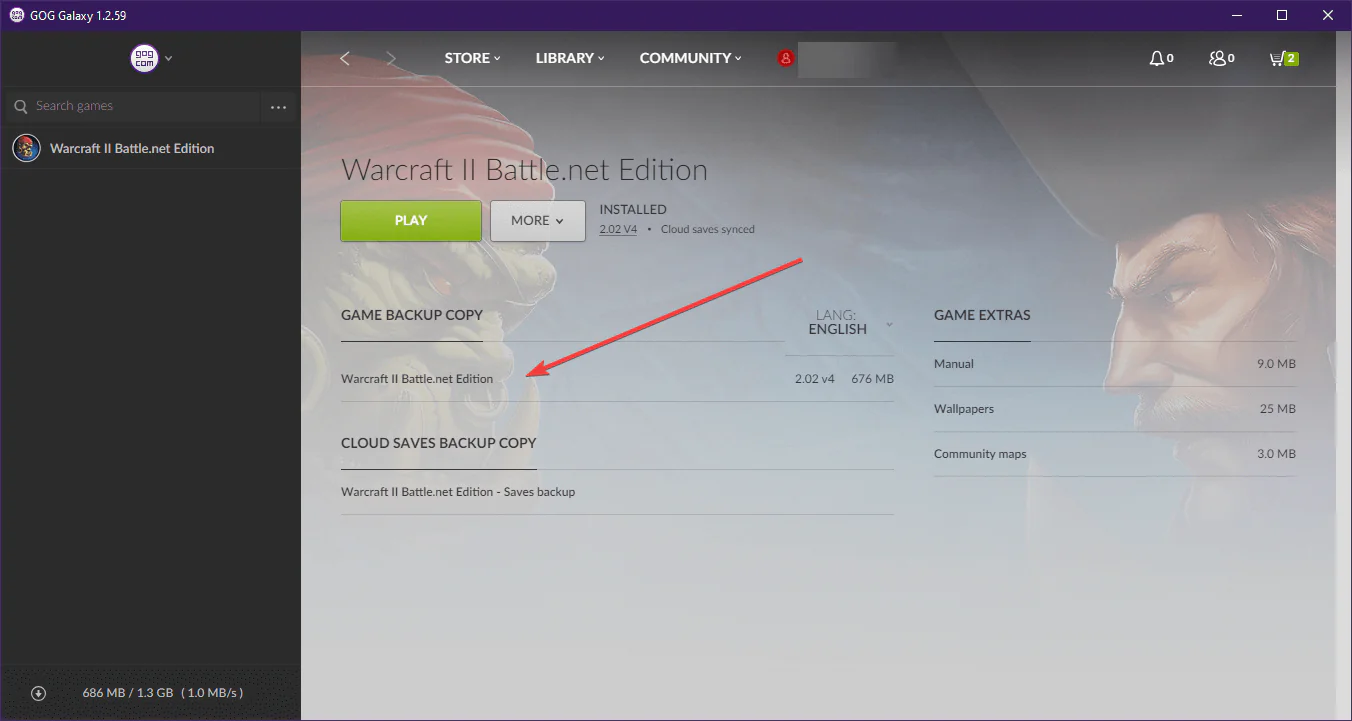Viewport: 1352px width, 721px height.
Task: Expand the account chevron beside GOG logo
Action: tap(169, 58)
